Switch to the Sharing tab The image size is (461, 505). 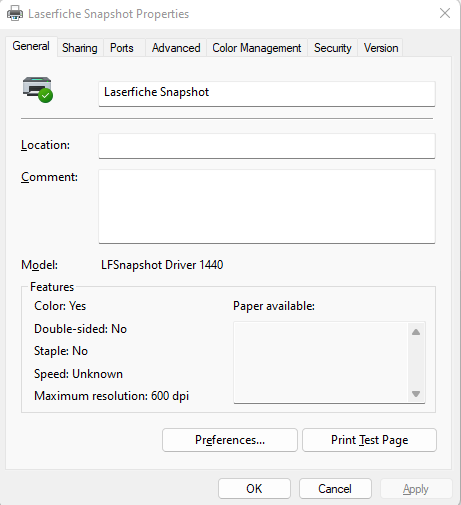(80, 48)
